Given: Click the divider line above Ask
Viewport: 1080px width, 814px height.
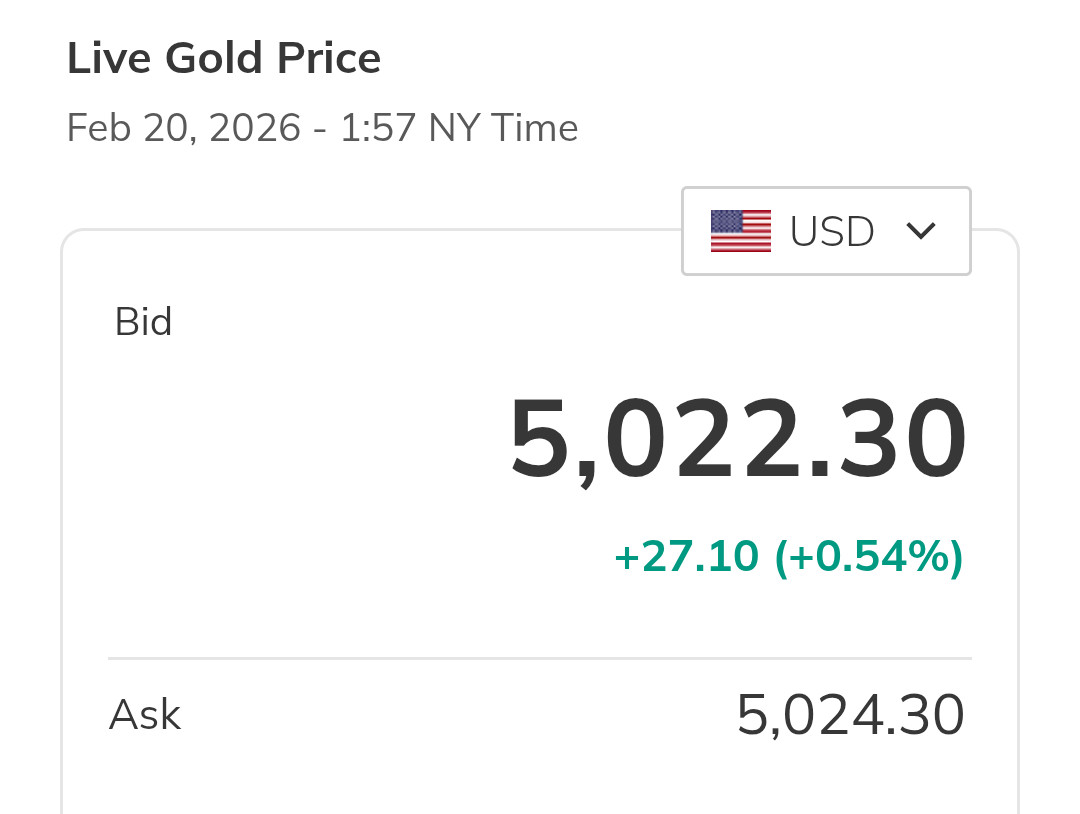Looking at the screenshot, I should [x=540, y=659].
